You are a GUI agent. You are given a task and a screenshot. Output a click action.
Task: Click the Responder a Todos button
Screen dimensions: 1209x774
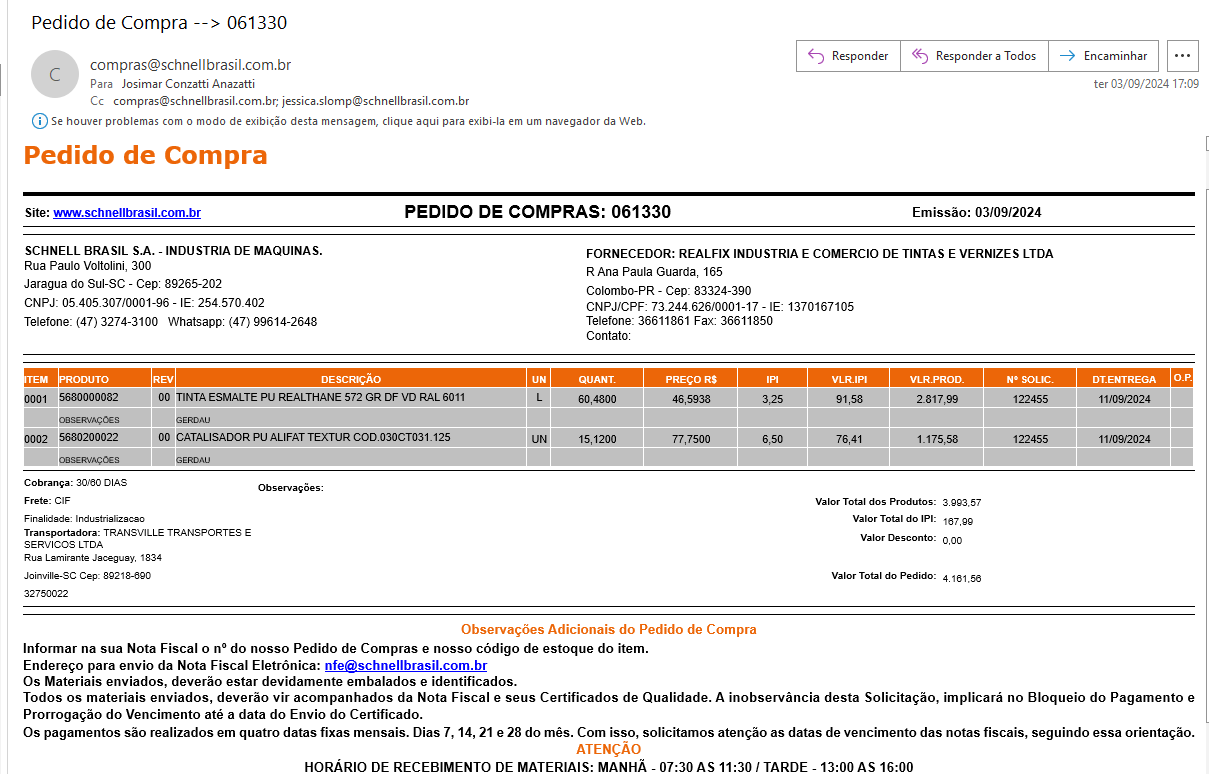click(x=974, y=56)
